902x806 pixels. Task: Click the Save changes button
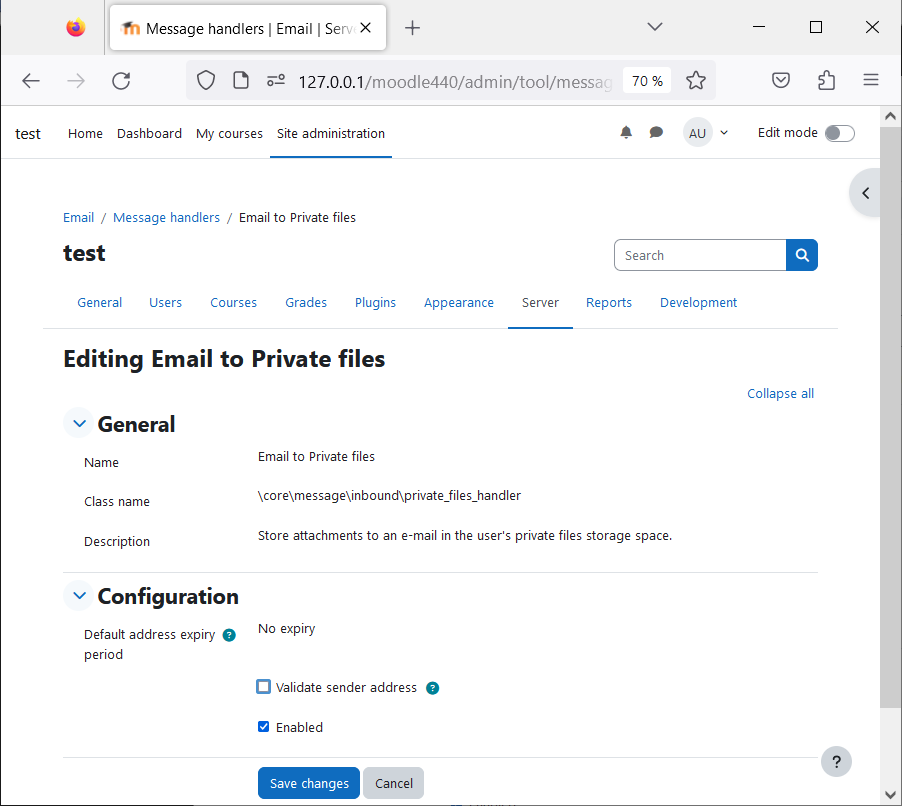(309, 783)
